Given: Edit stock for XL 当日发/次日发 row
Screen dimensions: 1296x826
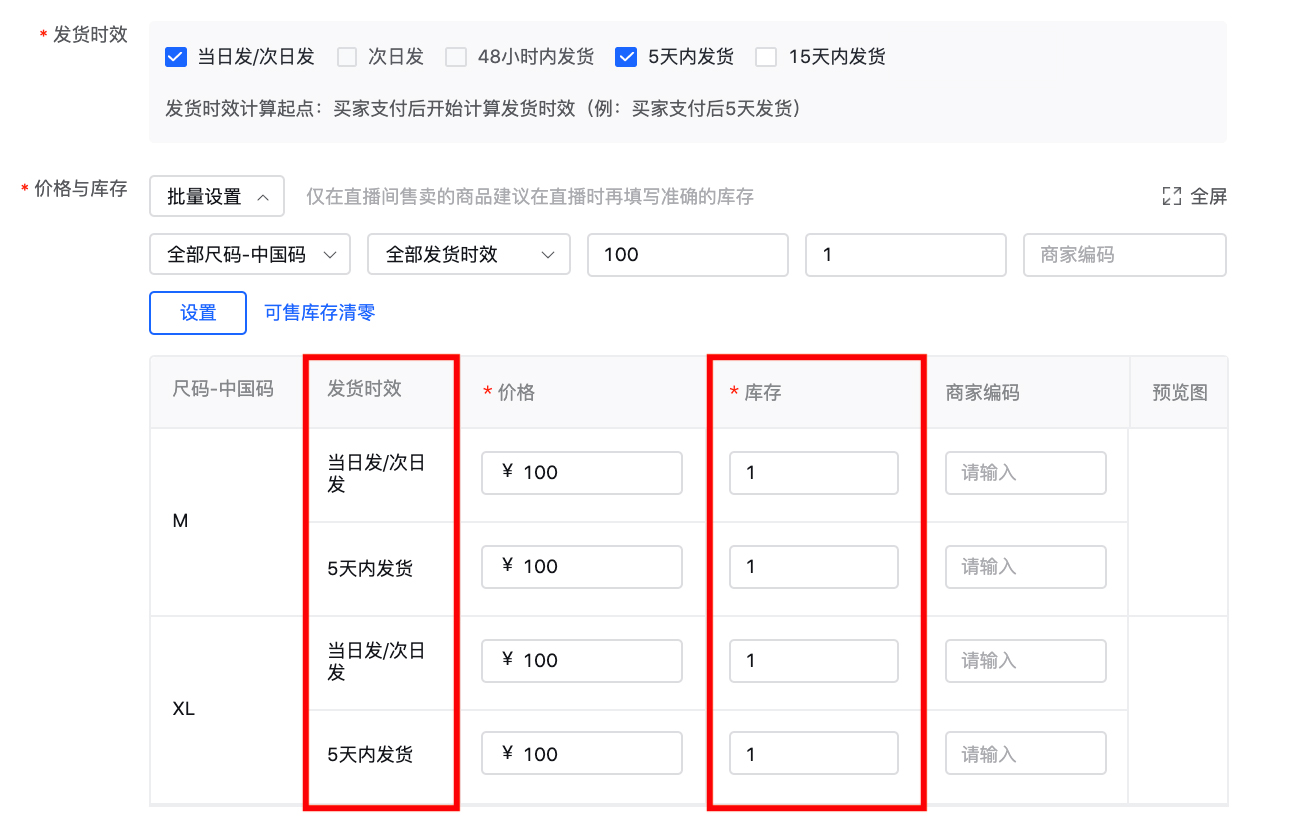Looking at the screenshot, I should coord(813,661).
